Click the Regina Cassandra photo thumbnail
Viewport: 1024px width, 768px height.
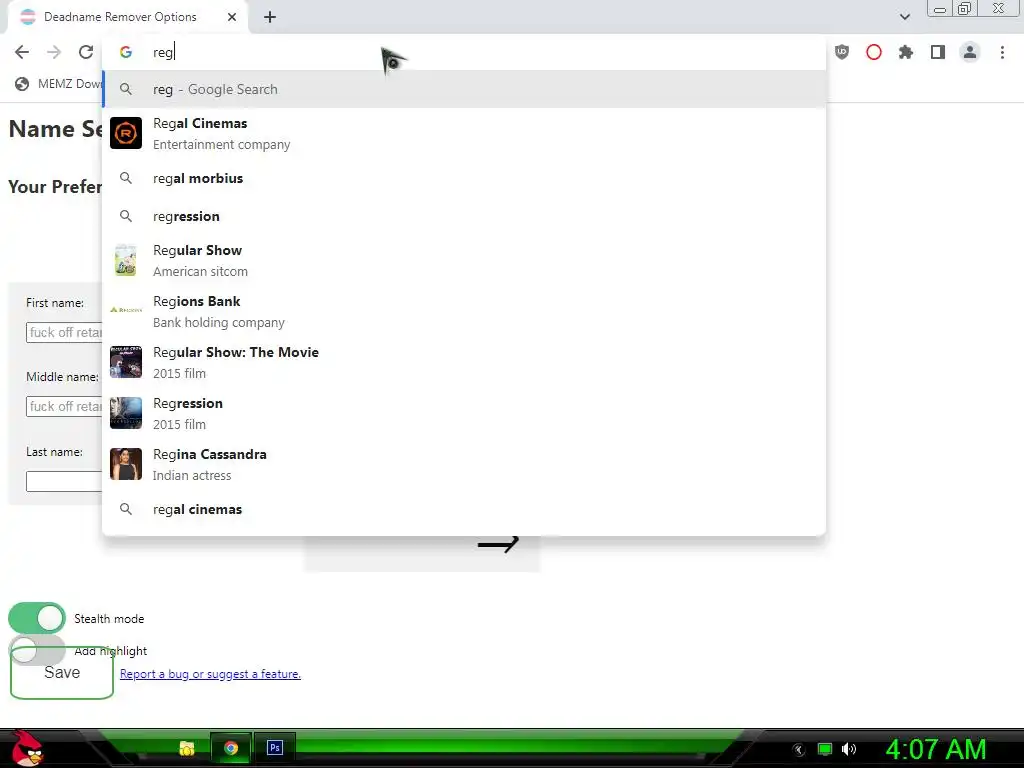126,464
